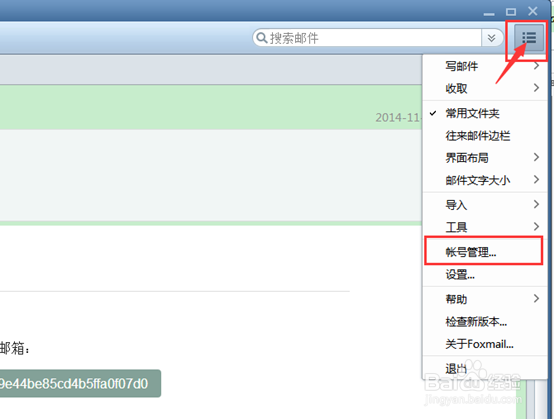Expand advanced search options chevron
Viewport: 554px width, 419px height.
tap(491, 38)
